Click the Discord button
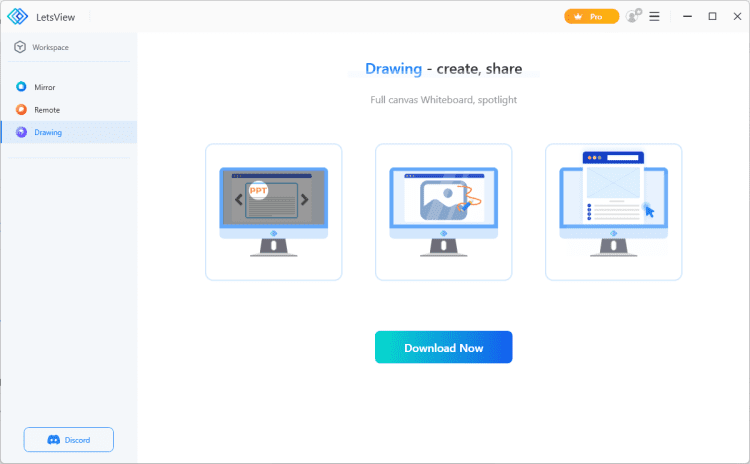Image resolution: width=750 pixels, height=464 pixels. (x=69, y=440)
